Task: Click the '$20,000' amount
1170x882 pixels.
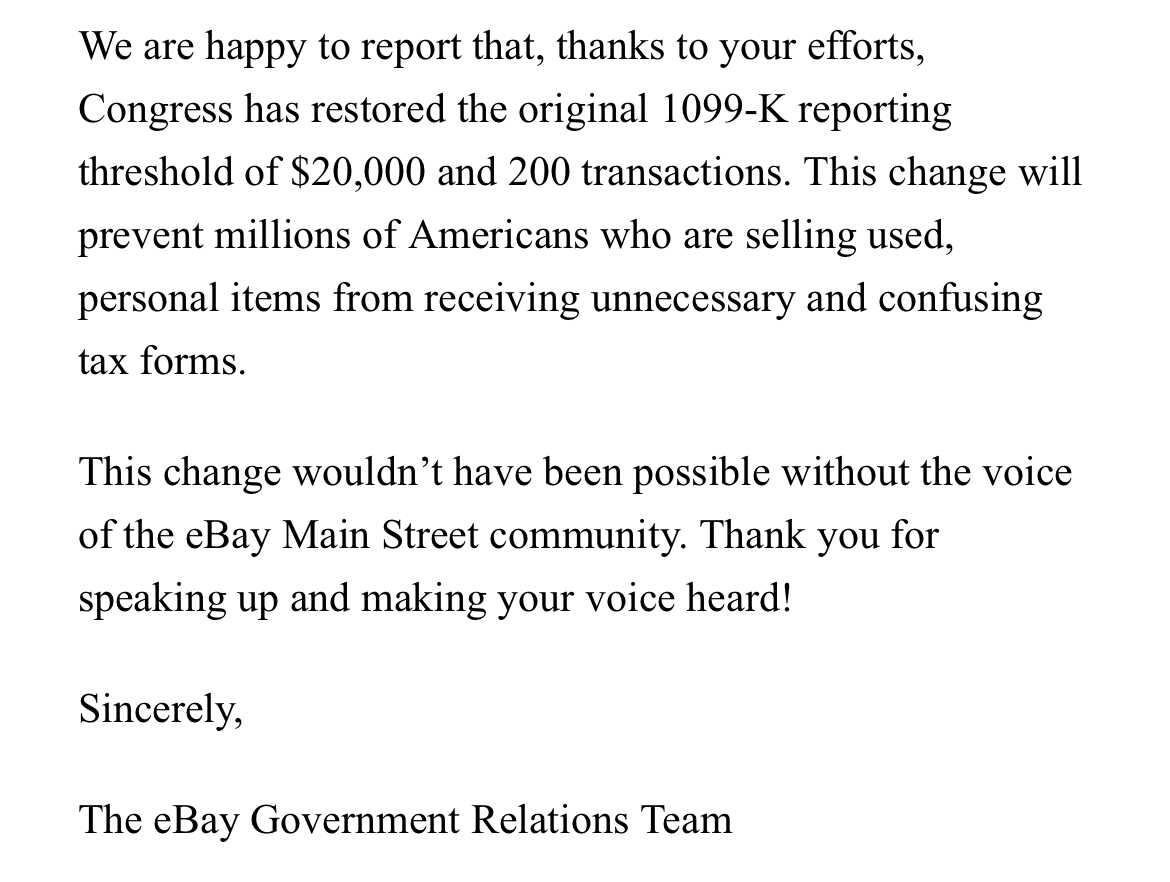Action: (x=358, y=172)
